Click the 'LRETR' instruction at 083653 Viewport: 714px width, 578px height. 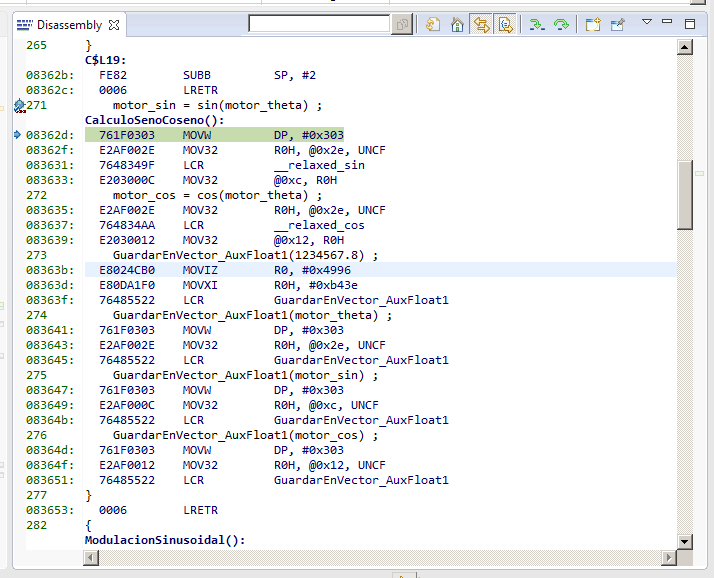click(x=200, y=511)
